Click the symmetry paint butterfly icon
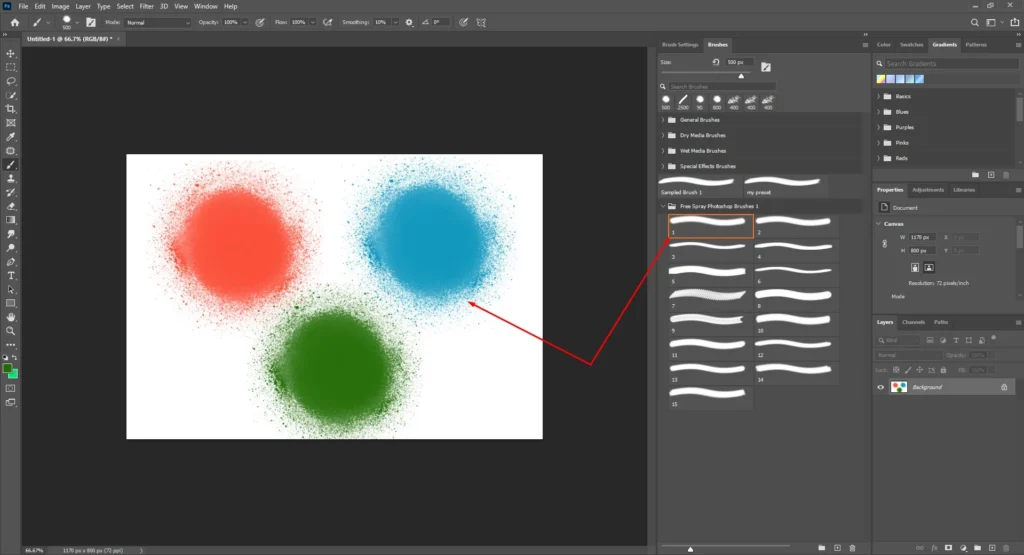Screen dimensions: 1024x555 481,22
